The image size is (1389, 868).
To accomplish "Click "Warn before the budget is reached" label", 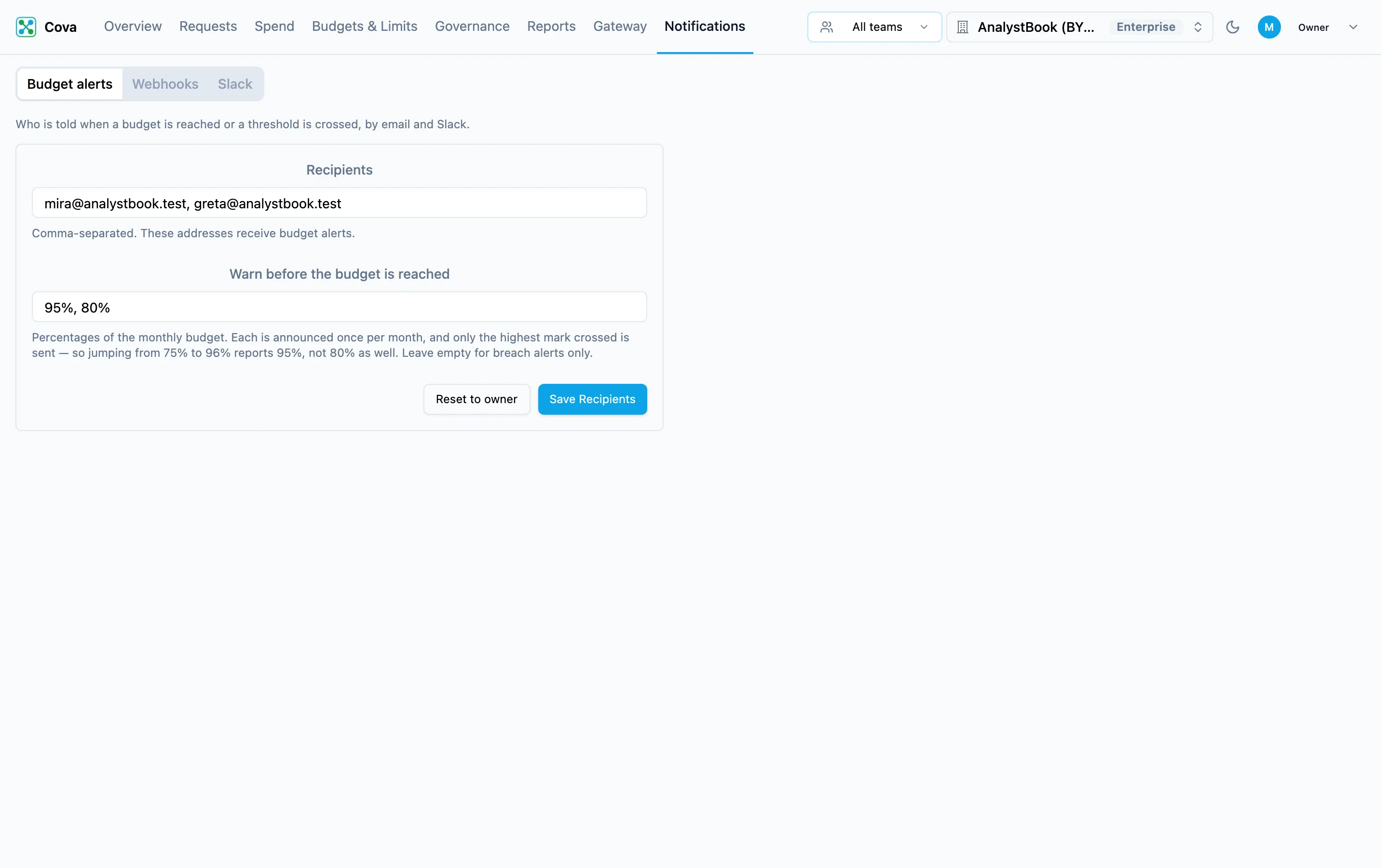I will pos(339,274).
